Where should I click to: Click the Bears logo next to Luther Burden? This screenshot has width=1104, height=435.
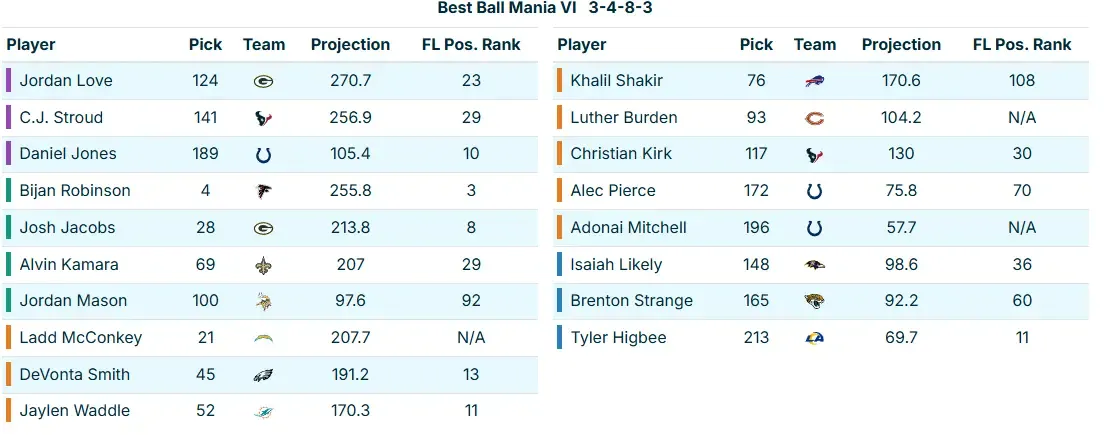[815, 118]
